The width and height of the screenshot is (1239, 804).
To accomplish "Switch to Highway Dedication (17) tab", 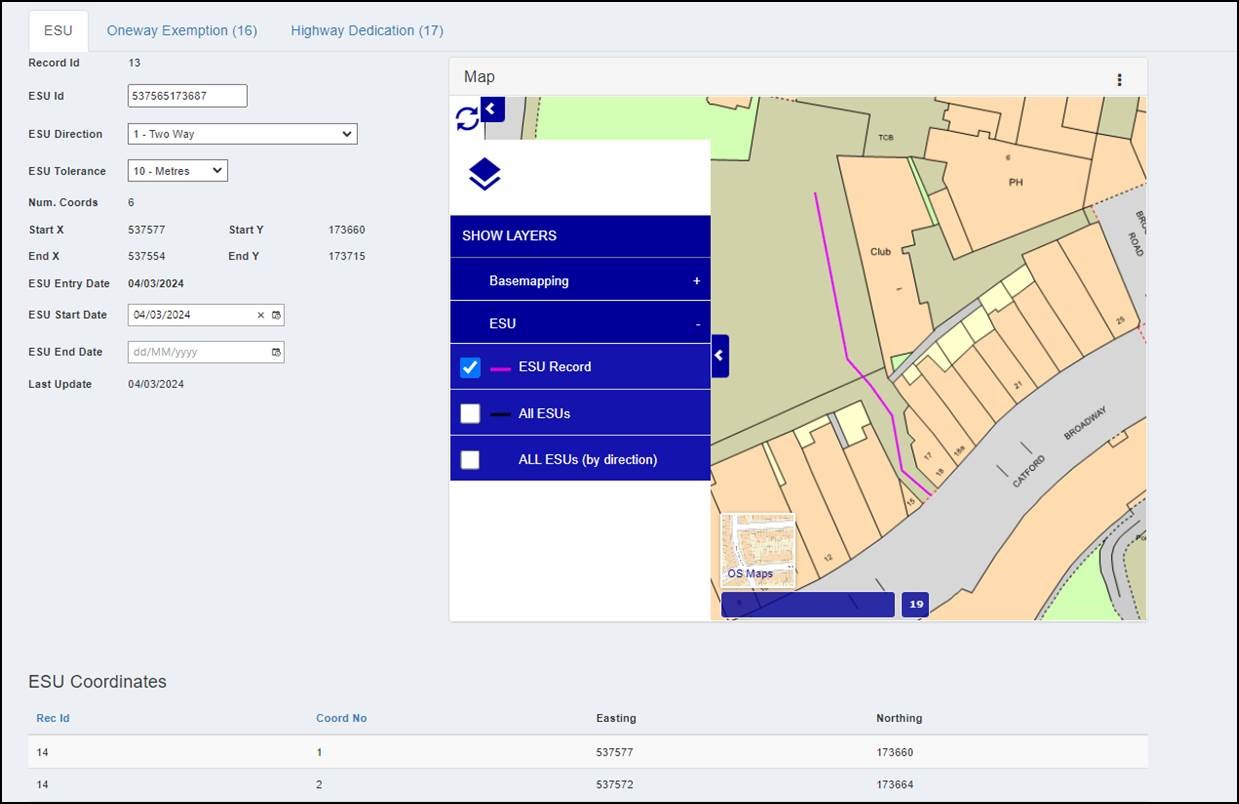I will point(367,31).
